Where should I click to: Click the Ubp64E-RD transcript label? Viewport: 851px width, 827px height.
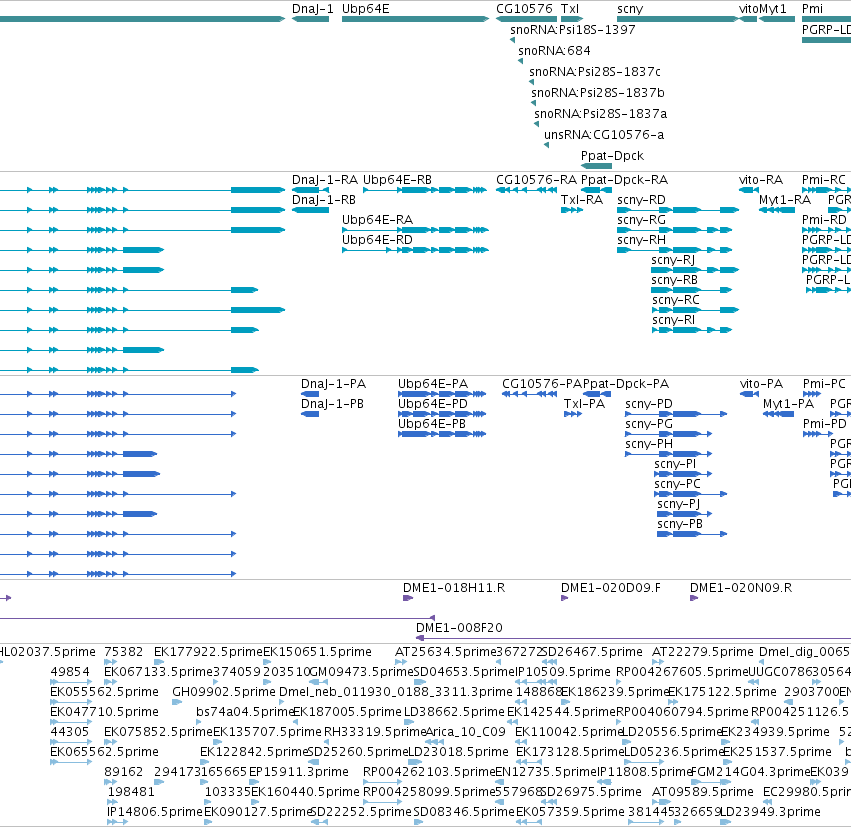(x=377, y=240)
